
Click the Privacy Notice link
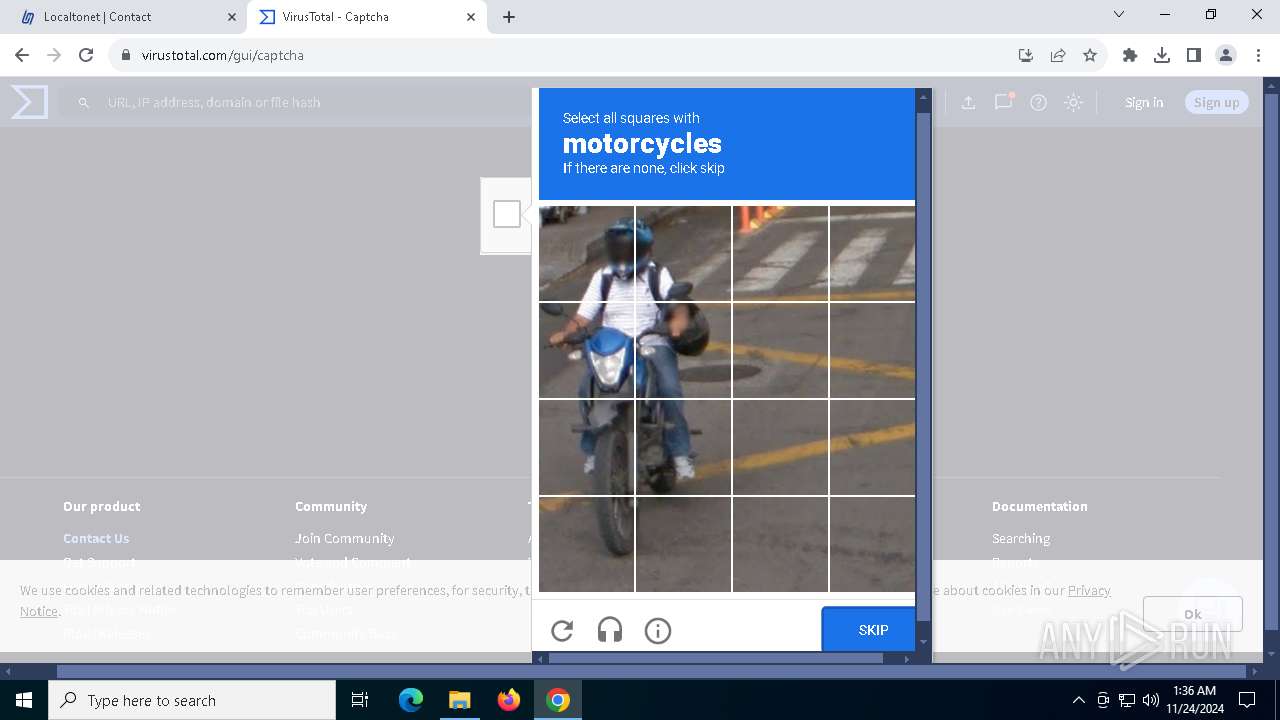(1089, 590)
